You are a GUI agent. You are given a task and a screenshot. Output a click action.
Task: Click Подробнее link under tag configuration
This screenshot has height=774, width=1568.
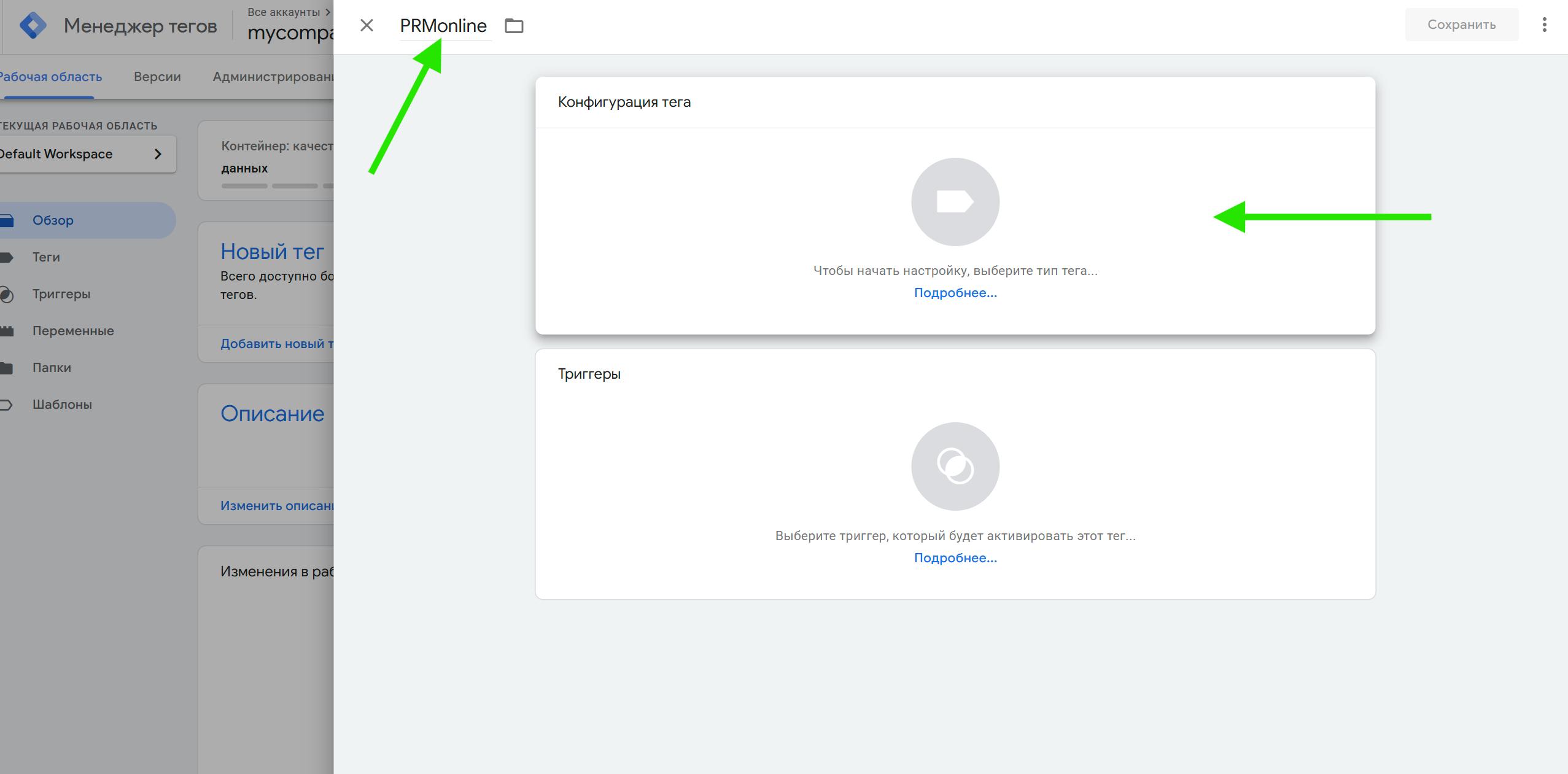point(955,293)
